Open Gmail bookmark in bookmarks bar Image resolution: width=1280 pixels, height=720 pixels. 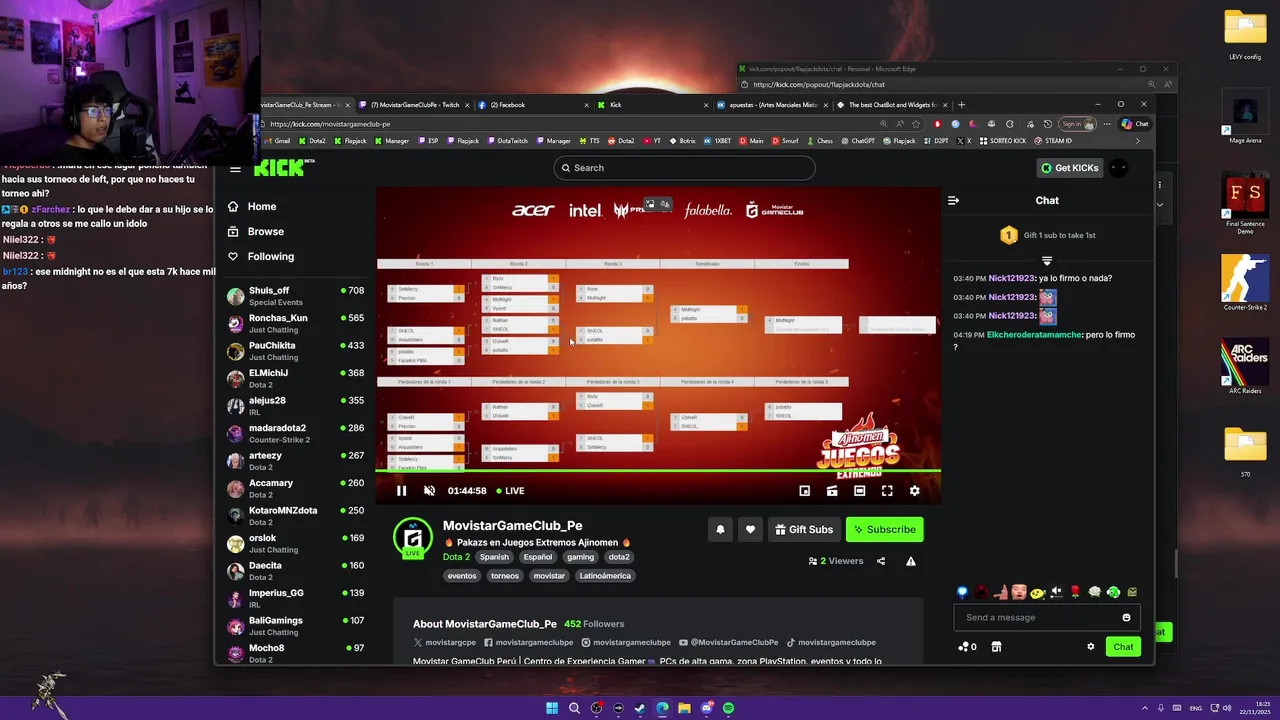click(277, 141)
